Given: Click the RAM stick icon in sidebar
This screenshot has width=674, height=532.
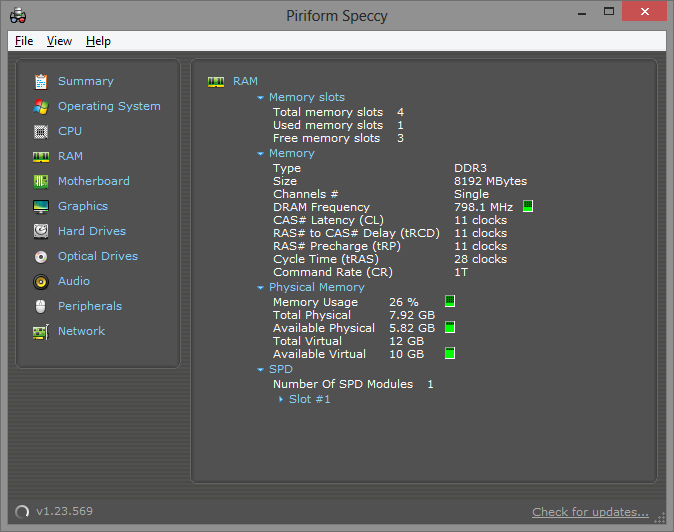Looking at the screenshot, I should (41, 157).
